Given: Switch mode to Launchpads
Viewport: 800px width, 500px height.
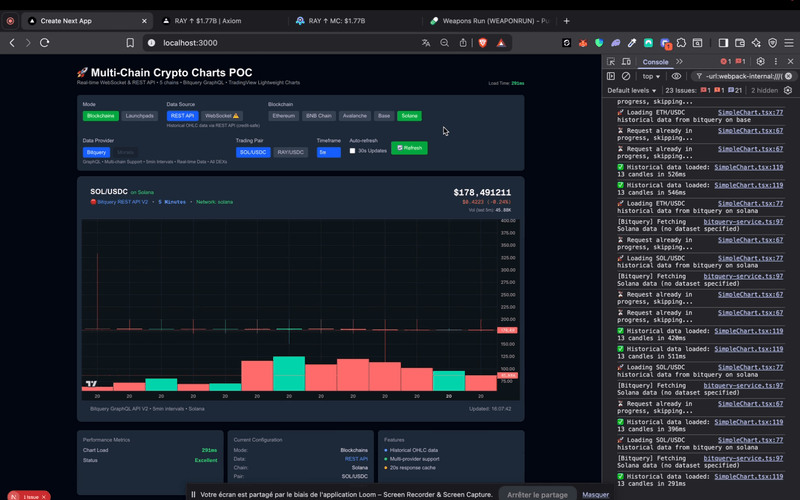Looking at the screenshot, I should coord(139,116).
